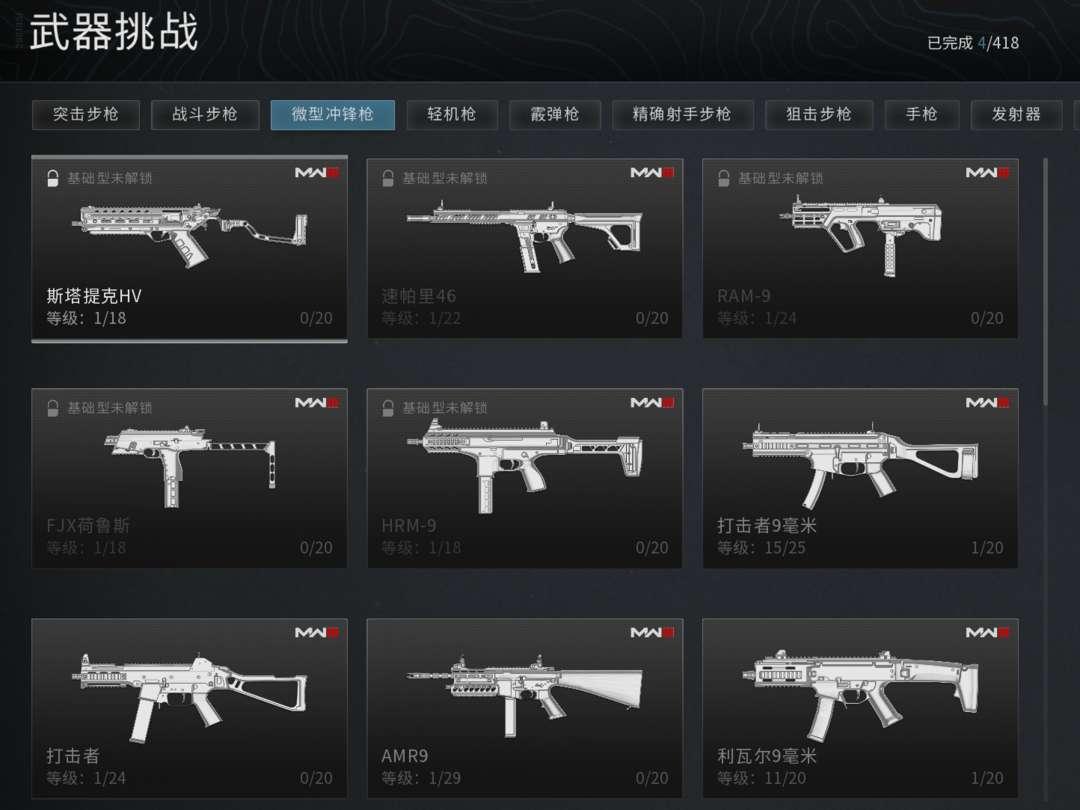The height and width of the screenshot is (810, 1080).
Task: Select 狙击步枪 tab
Action: coord(819,114)
